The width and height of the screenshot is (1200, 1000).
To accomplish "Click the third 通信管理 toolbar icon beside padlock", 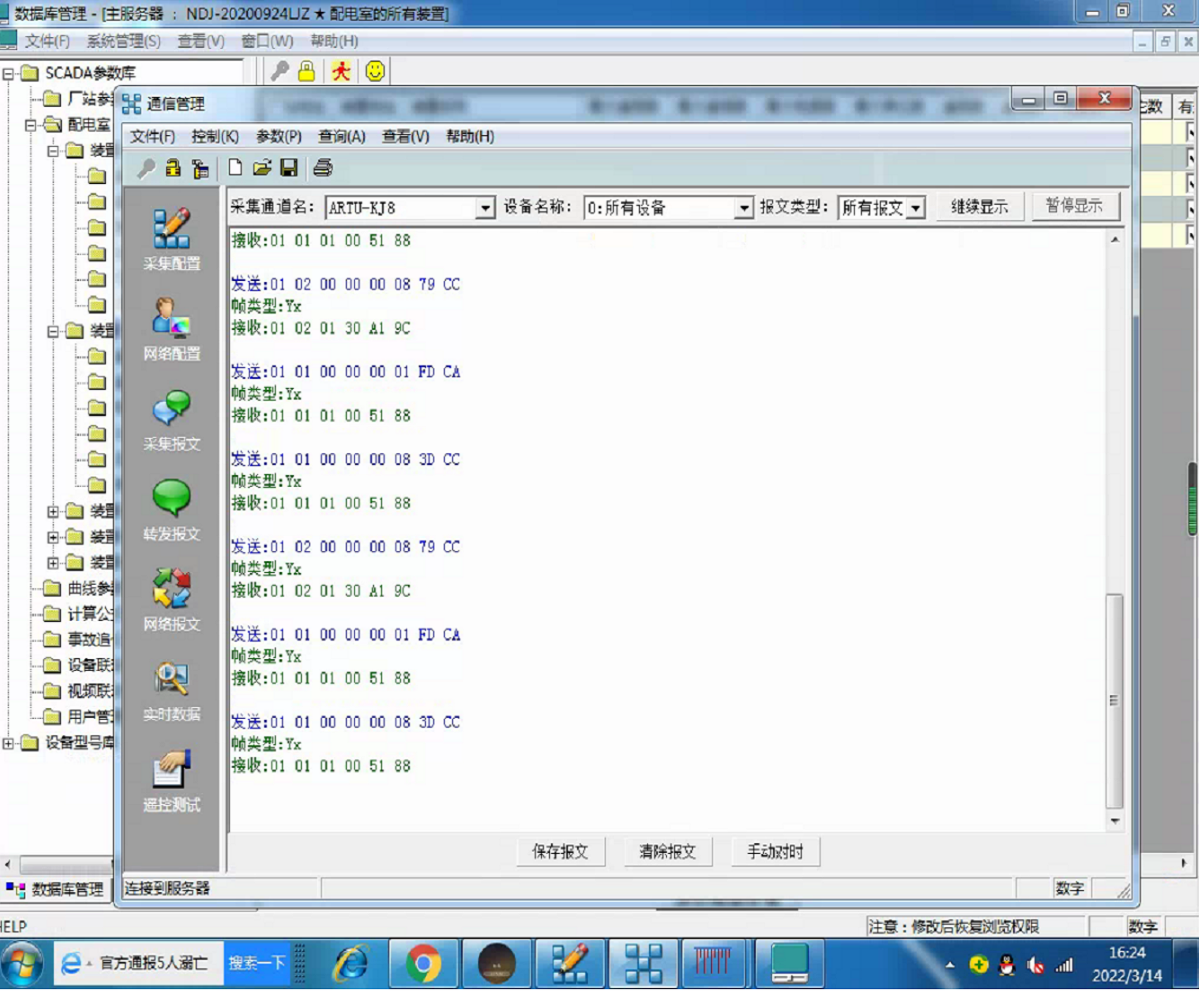I will click(x=200, y=168).
